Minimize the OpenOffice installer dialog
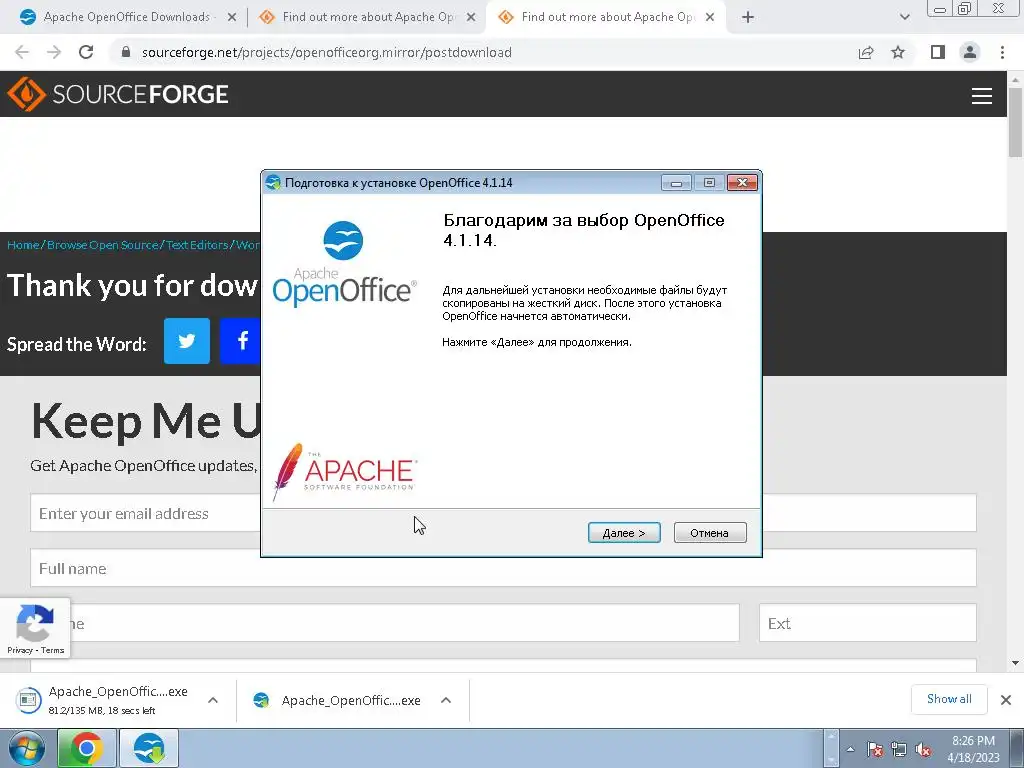 click(676, 183)
